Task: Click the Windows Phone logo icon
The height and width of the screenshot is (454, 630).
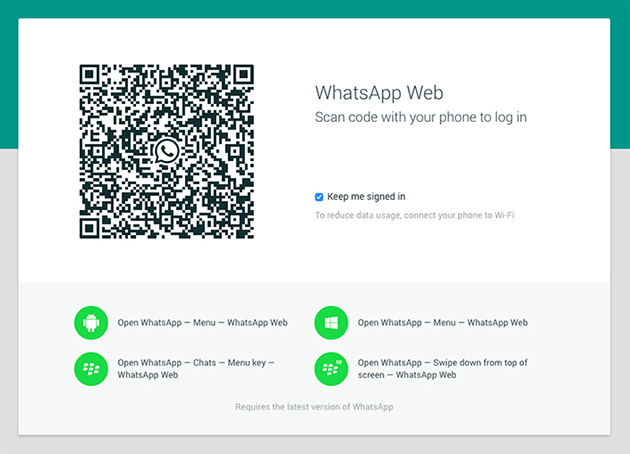Action: pos(331,323)
